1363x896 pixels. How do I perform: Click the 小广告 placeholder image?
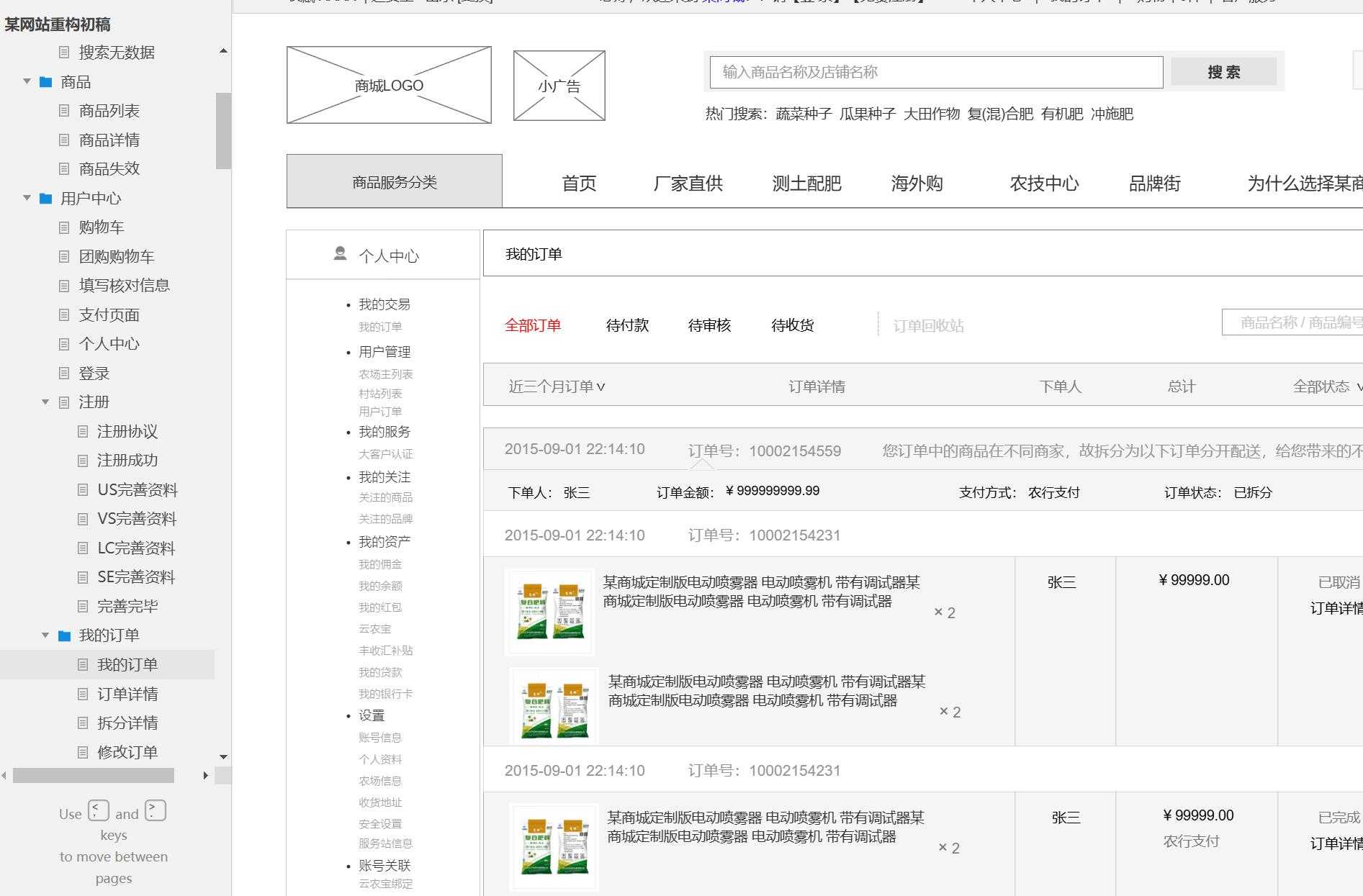(x=559, y=84)
